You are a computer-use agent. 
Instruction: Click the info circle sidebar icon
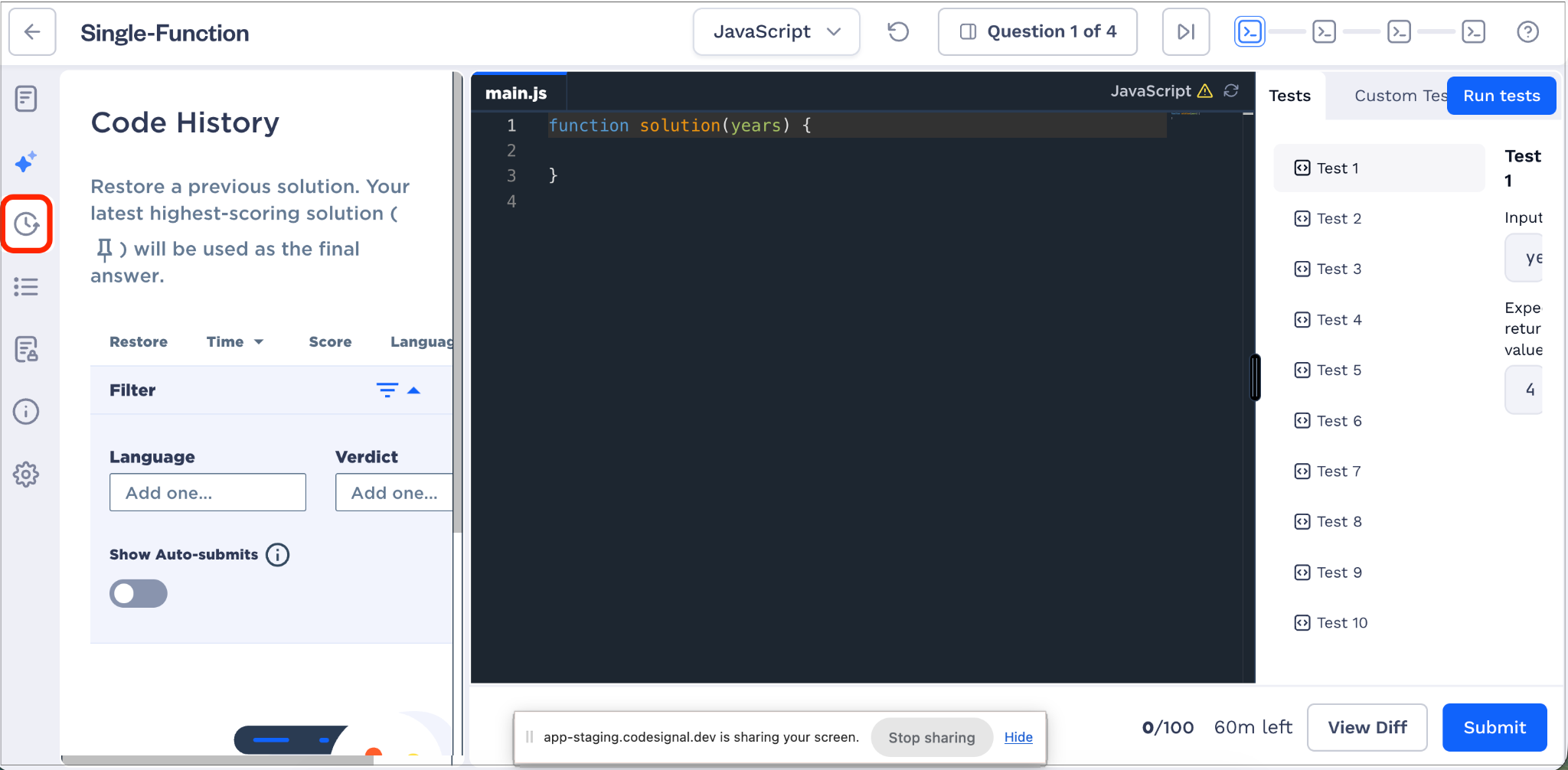pos(26,412)
